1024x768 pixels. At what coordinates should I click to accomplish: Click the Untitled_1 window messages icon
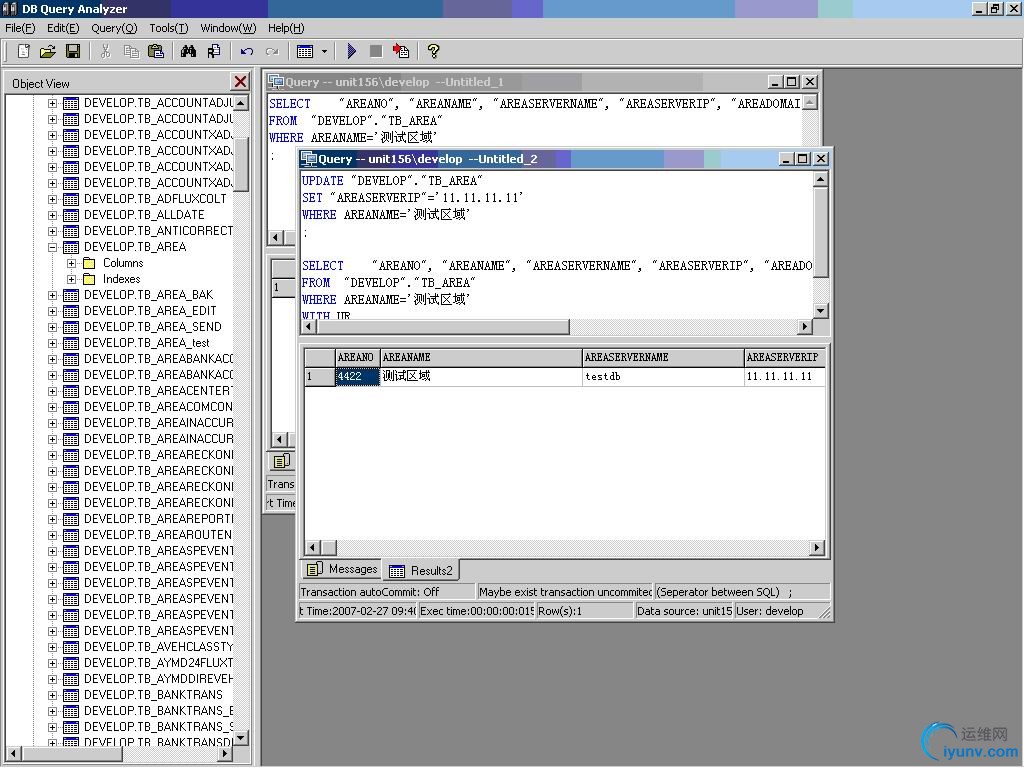pyautogui.click(x=281, y=461)
